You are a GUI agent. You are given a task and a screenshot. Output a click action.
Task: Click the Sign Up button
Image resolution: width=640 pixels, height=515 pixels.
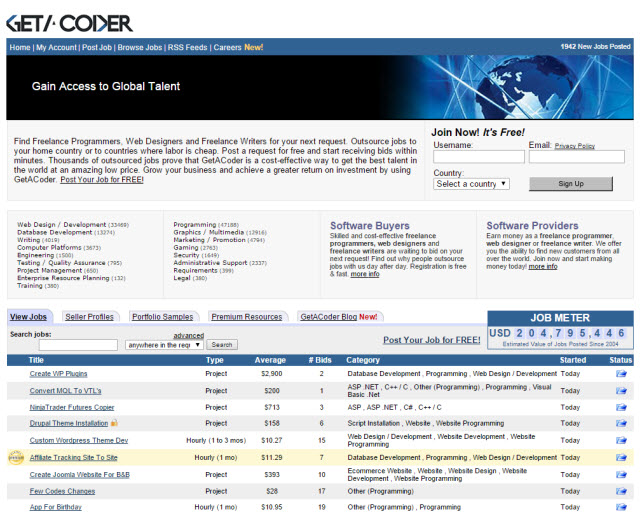(x=571, y=184)
